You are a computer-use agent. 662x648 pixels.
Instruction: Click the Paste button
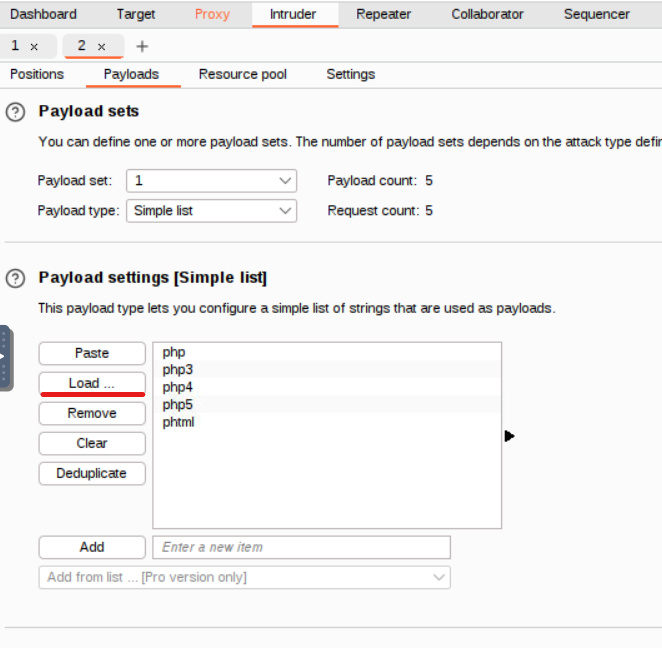[x=92, y=353]
